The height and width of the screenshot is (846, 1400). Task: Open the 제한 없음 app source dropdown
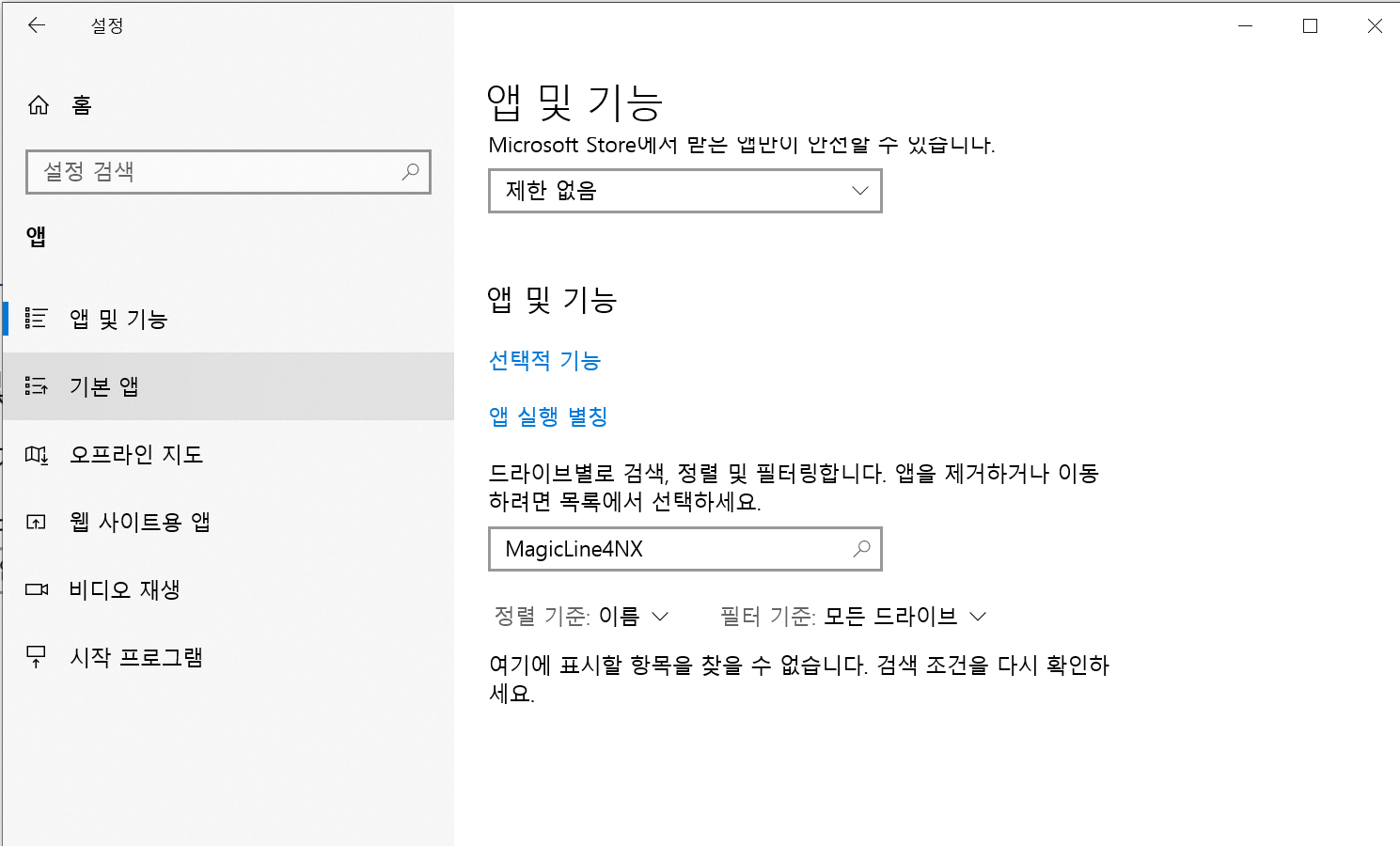684,191
